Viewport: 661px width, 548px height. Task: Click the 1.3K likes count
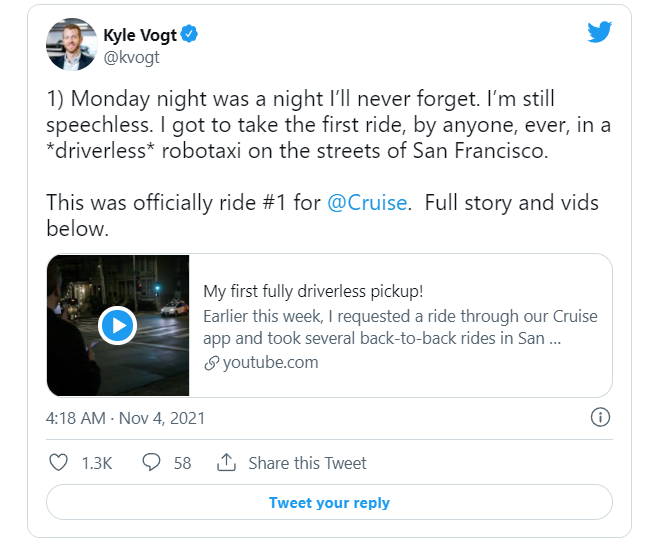coord(96,463)
